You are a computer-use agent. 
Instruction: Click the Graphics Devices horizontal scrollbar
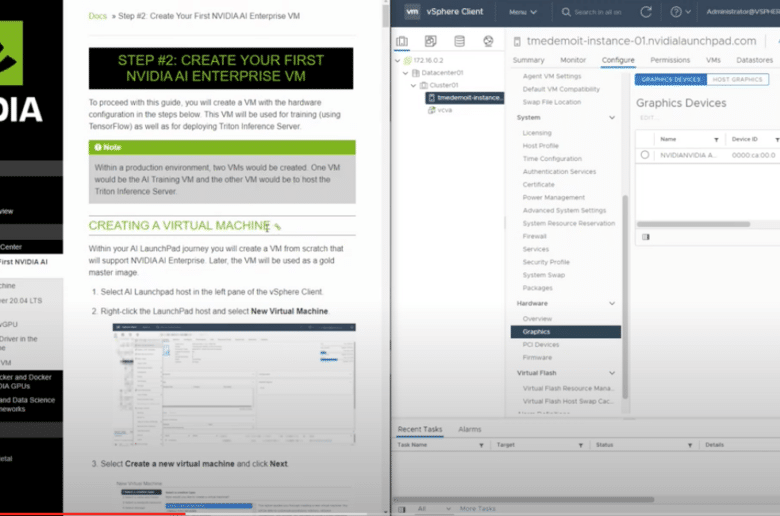click(x=693, y=224)
